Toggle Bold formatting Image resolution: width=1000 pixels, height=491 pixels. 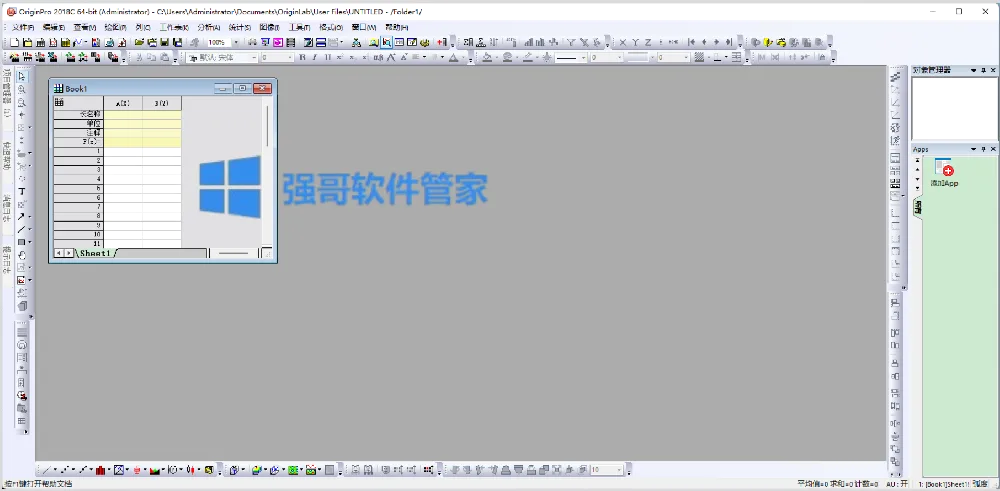(302, 57)
